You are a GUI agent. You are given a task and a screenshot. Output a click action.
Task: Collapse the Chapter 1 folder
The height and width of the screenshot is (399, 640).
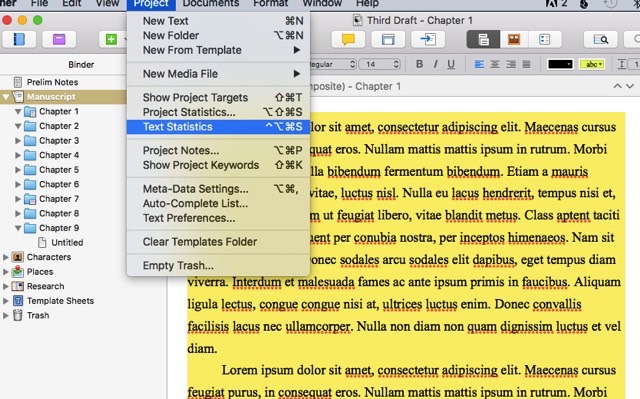click(x=18, y=111)
